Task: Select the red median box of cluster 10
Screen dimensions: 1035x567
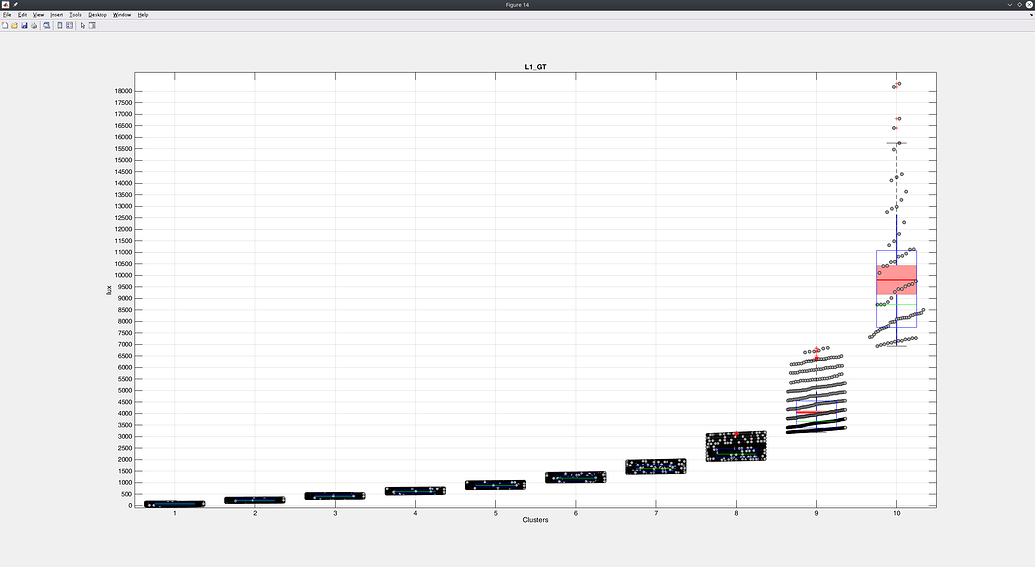Action: (x=896, y=280)
